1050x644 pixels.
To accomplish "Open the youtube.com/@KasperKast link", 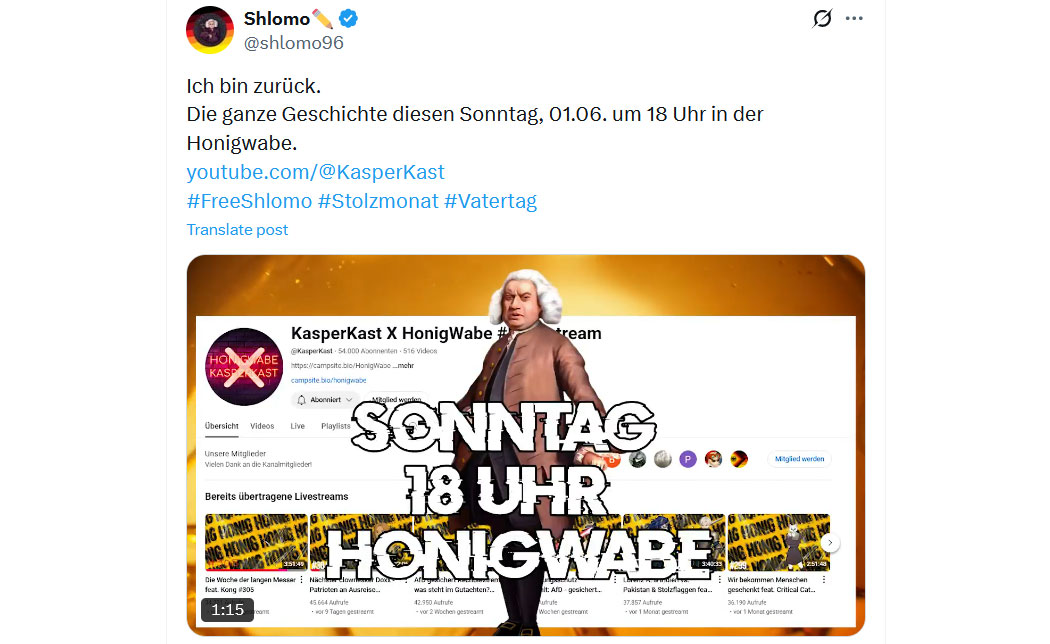I will tap(315, 172).
